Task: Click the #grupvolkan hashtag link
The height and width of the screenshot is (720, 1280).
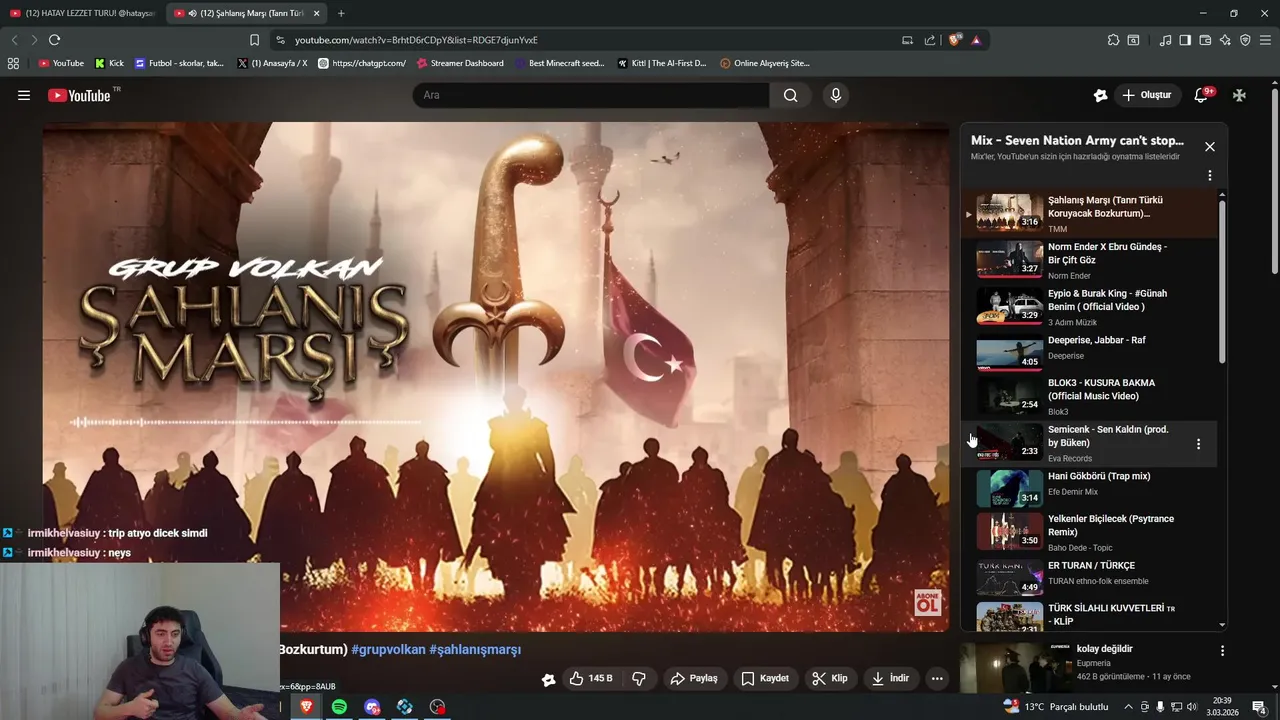Action: tap(388, 649)
